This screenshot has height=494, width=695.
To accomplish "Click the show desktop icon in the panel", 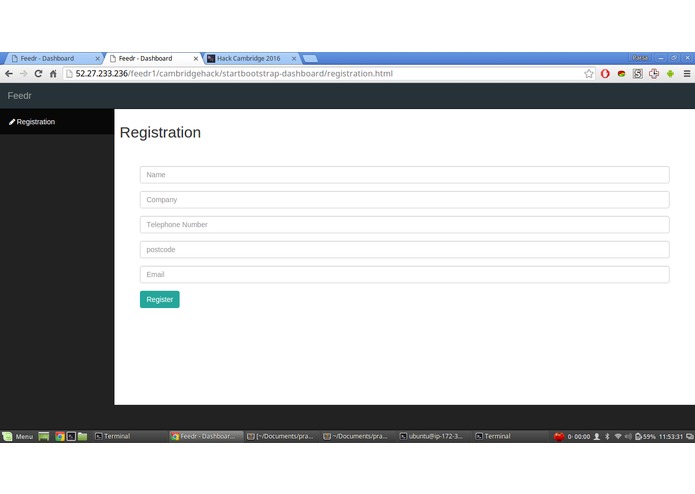I will pos(43,436).
